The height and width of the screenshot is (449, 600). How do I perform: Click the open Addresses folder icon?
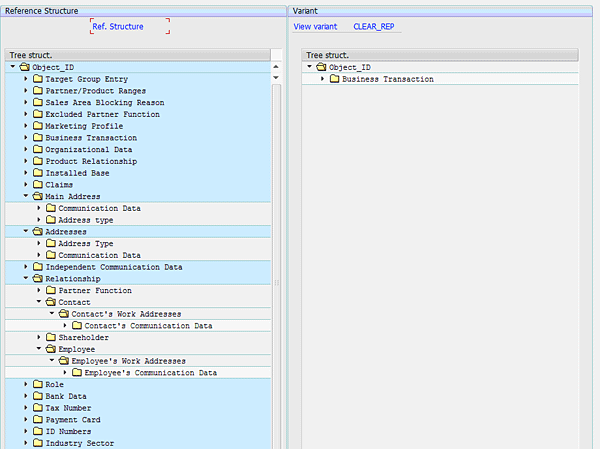click(x=38, y=232)
